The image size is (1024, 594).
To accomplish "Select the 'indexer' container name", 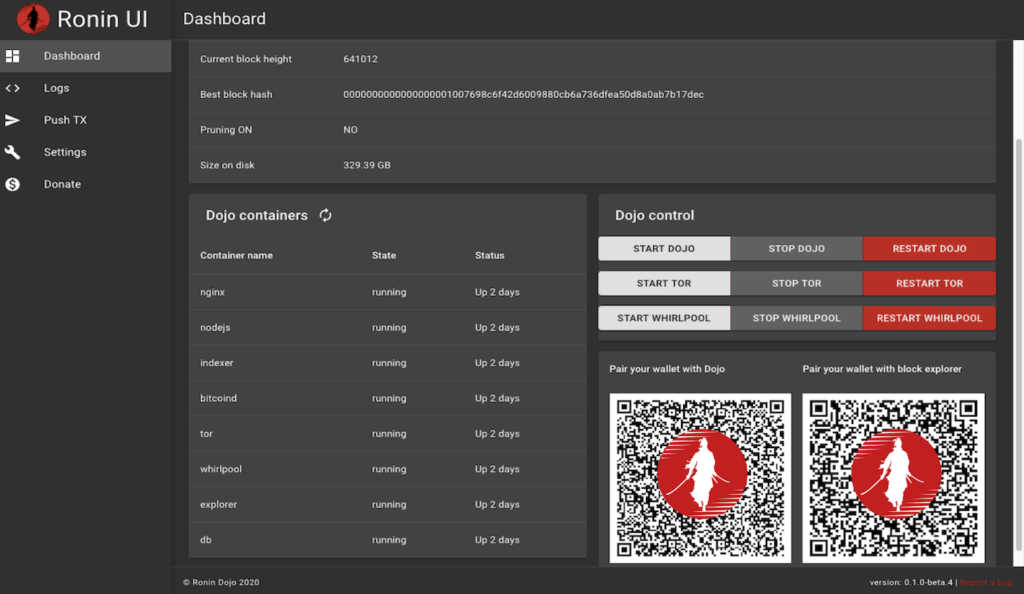I will [x=217, y=363].
